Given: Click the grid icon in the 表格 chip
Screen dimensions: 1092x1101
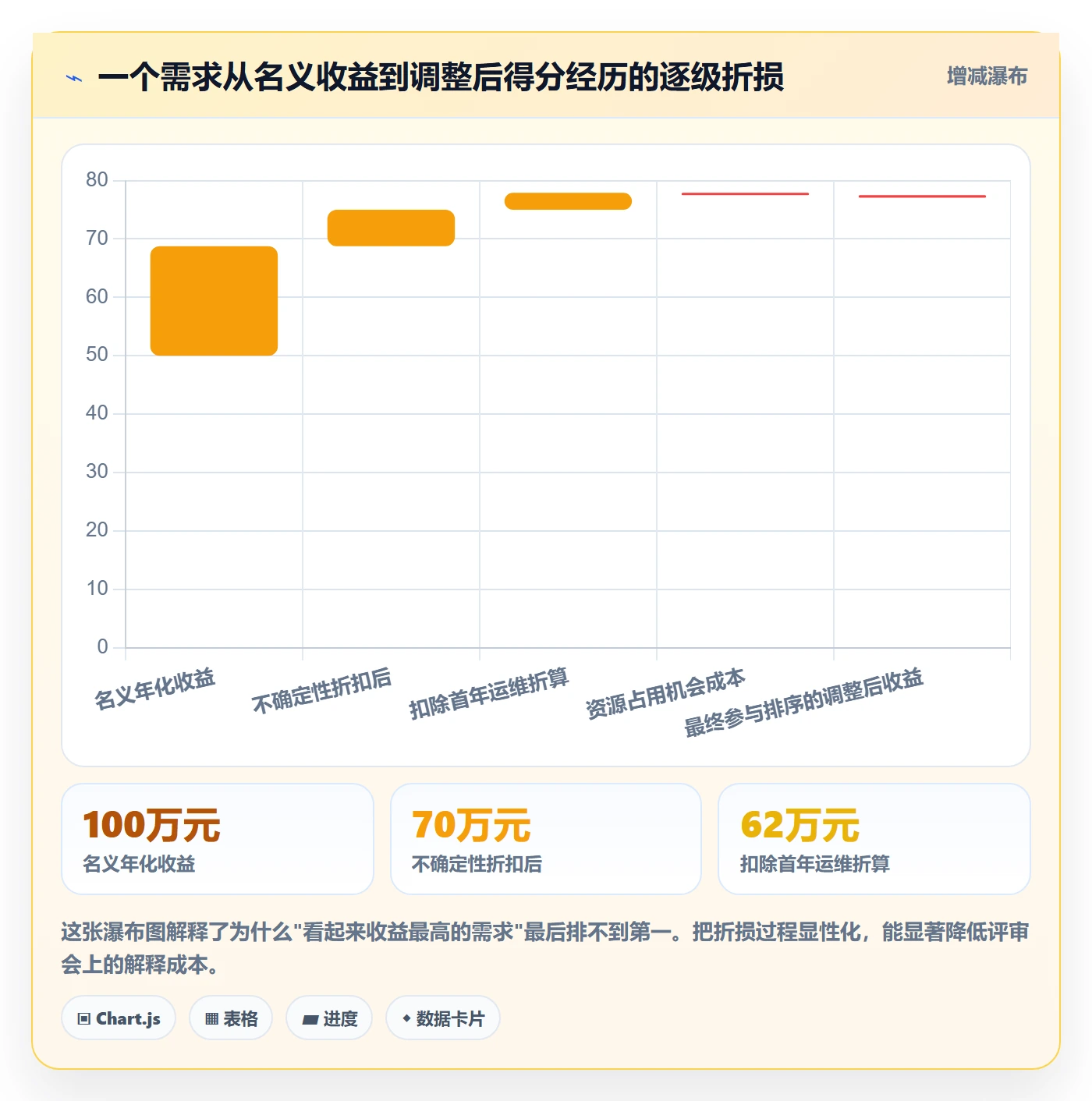Looking at the screenshot, I should pyautogui.click(x=211, y=1018).
